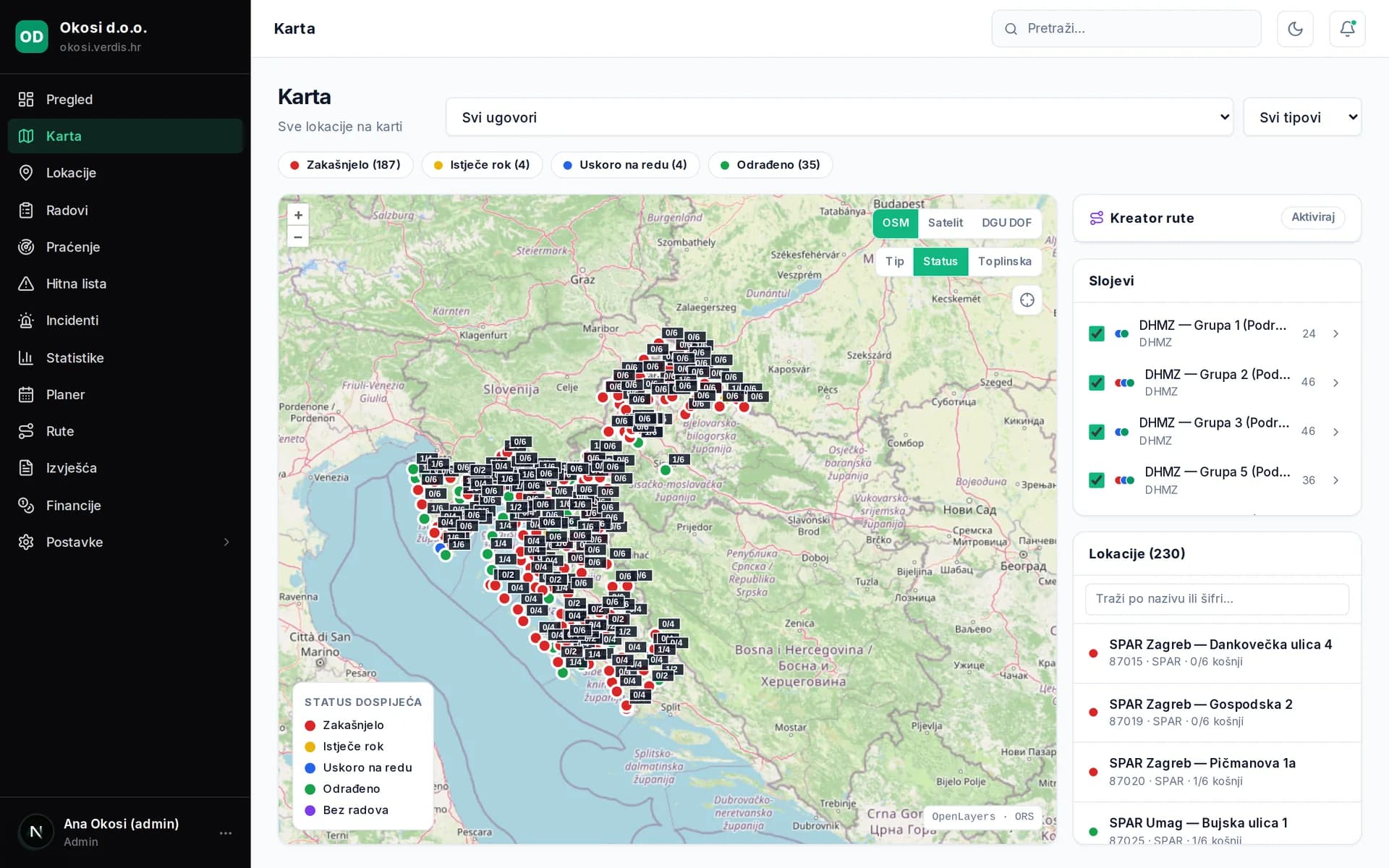This screenshot has width=1389, height=868.
Task: Open Planer calendar icon
Action: point(26,394)
